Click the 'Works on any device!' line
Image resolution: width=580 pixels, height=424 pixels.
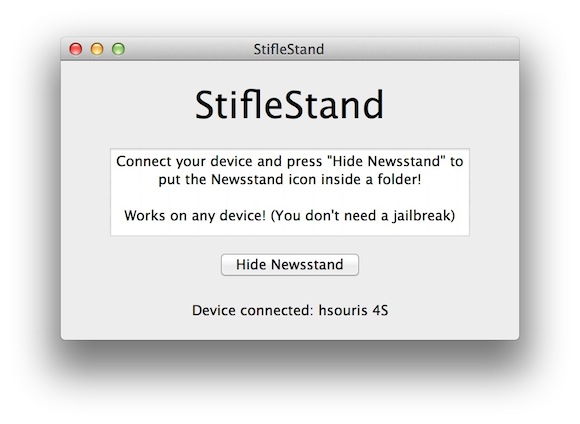click(290, 215)
